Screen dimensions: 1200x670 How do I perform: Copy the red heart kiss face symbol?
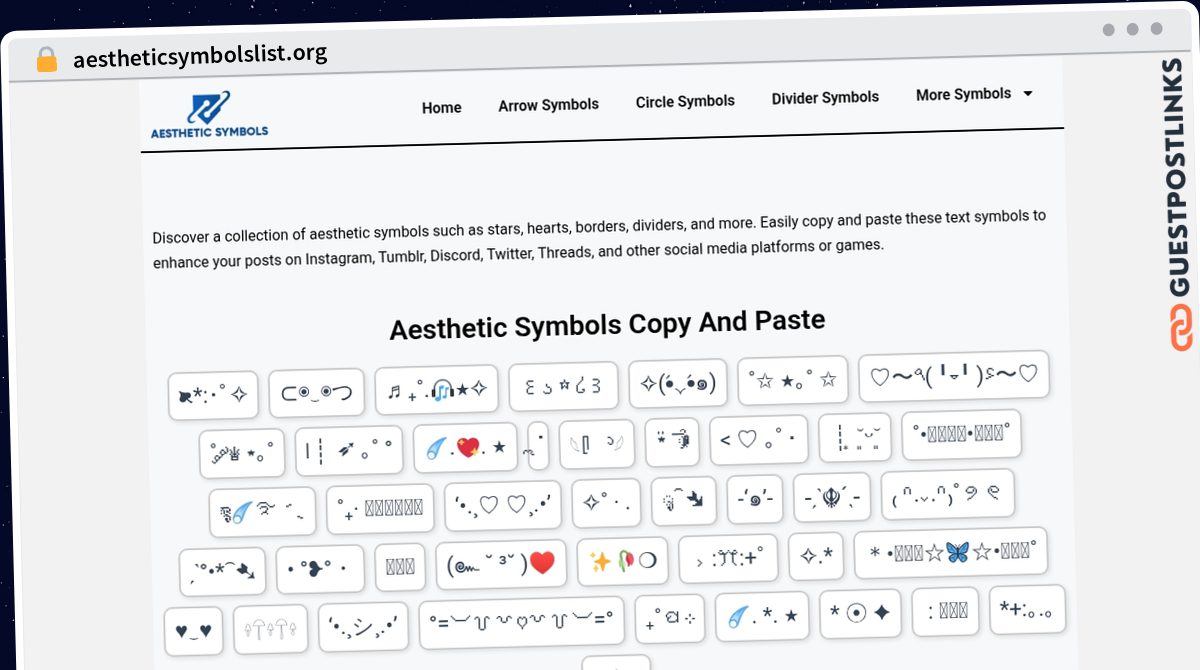(501, 564)
